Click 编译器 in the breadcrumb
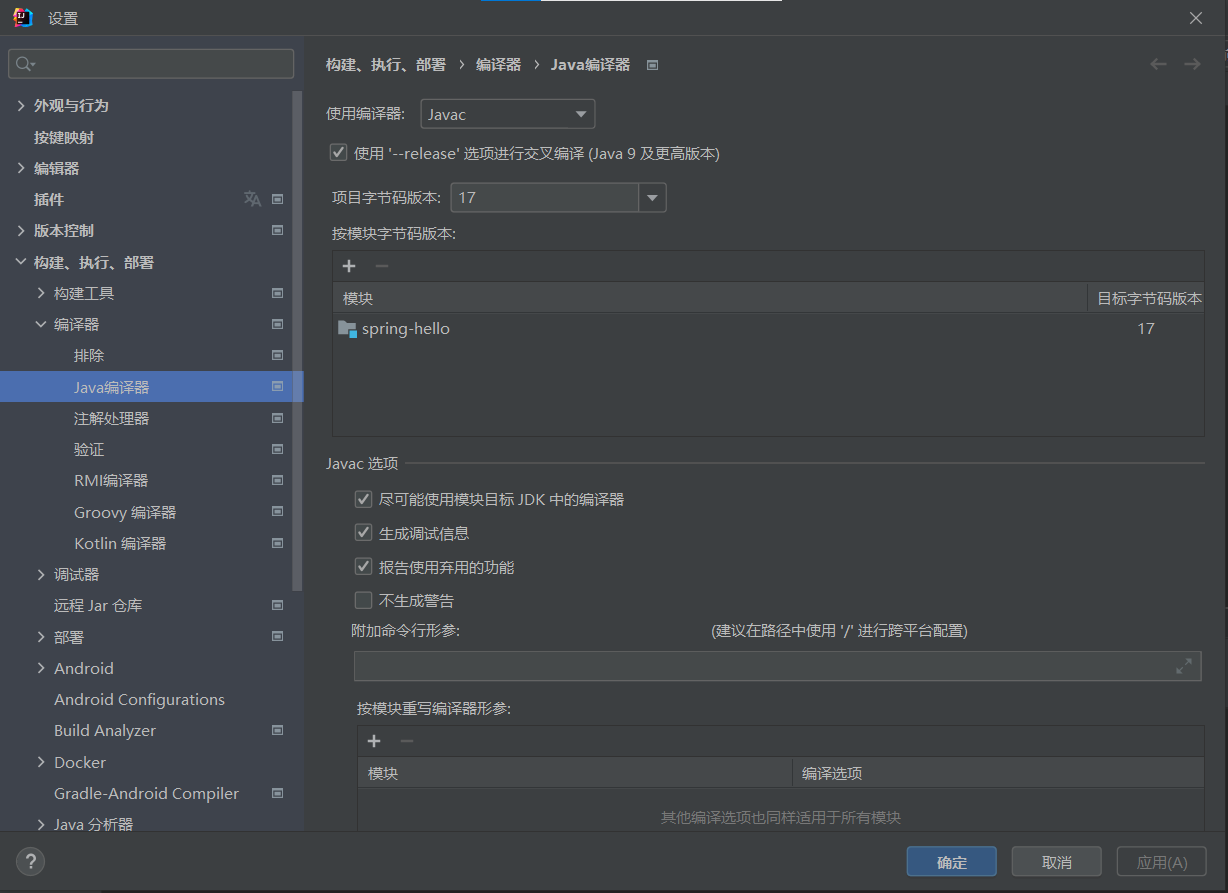 [x=498, y=64]
